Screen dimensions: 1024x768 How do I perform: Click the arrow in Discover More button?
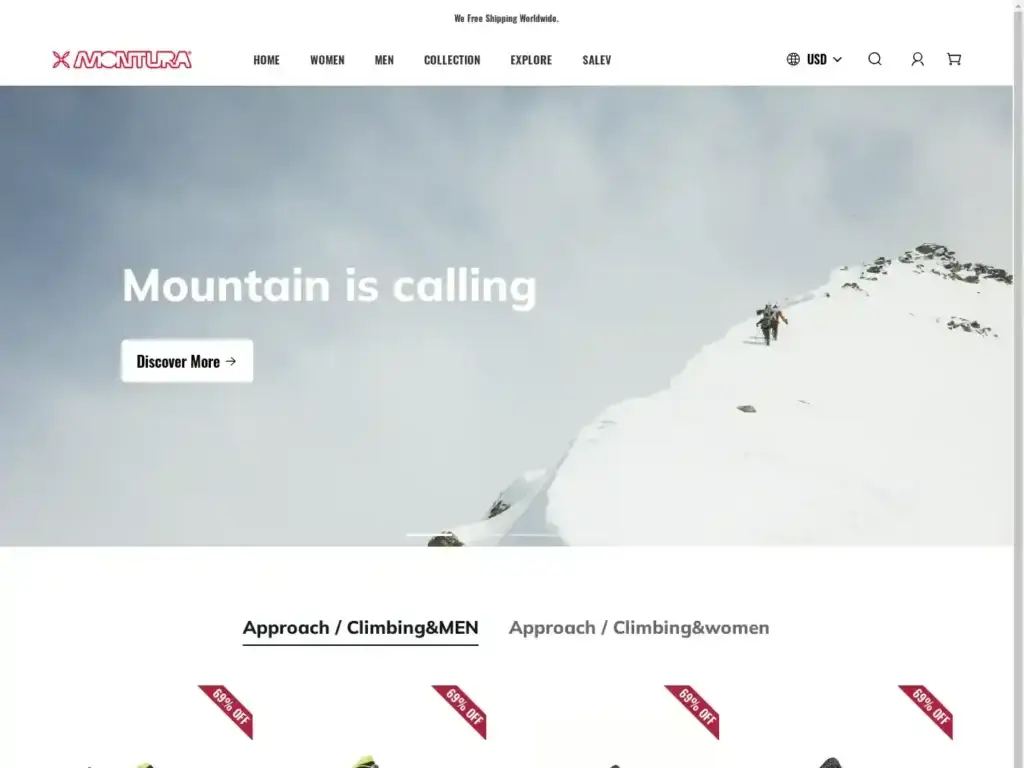(231, 361)
